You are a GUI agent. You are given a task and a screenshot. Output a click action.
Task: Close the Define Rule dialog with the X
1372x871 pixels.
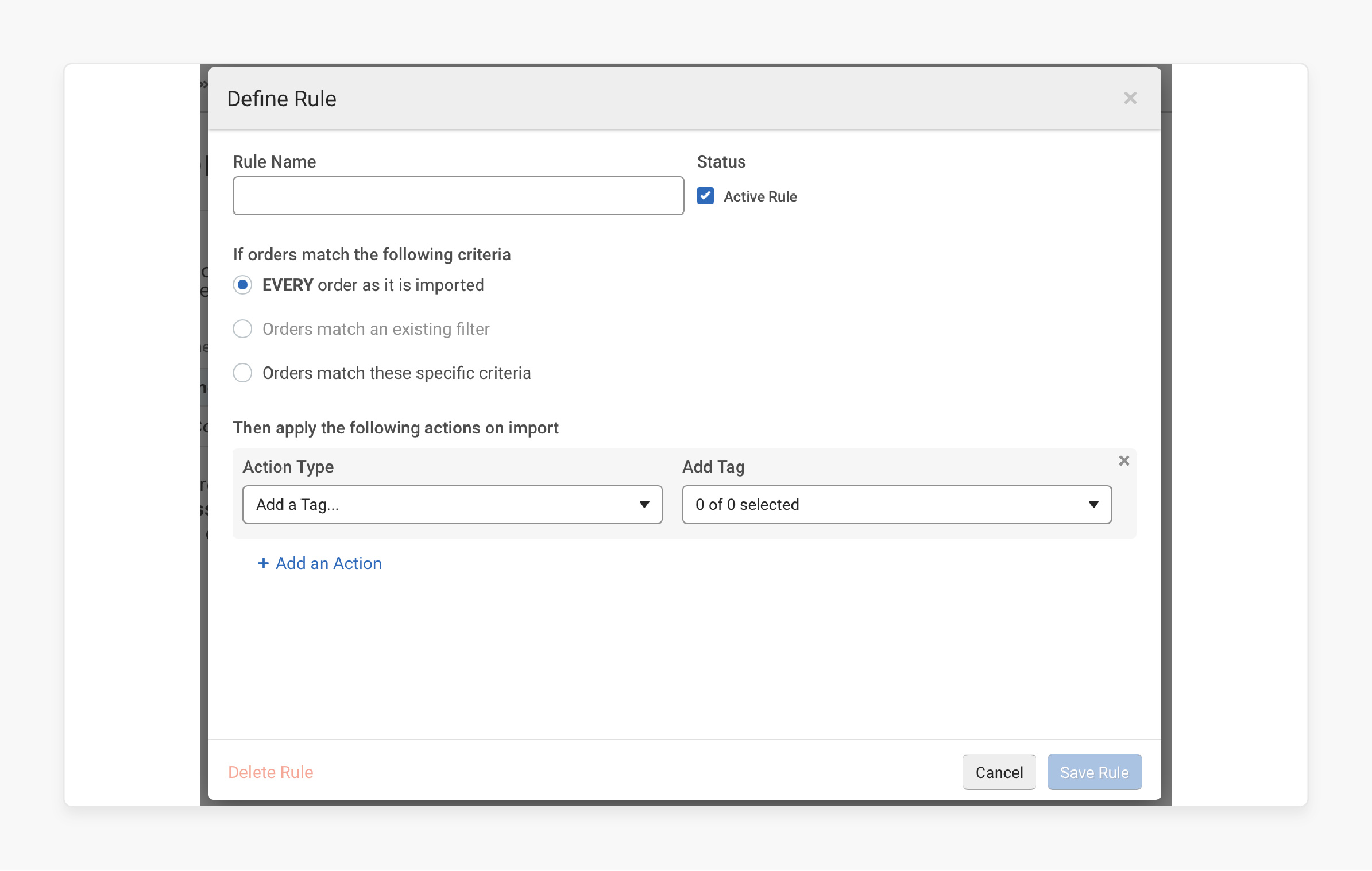(x=1130, y=98)
